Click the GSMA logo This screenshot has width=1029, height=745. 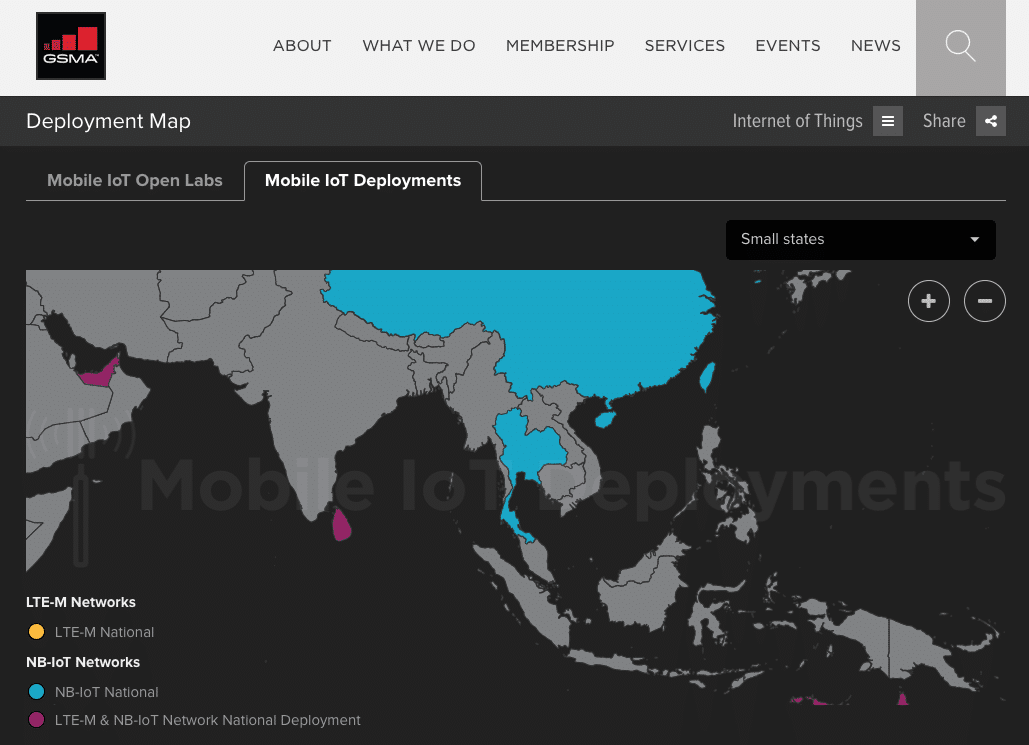point(71,46)
